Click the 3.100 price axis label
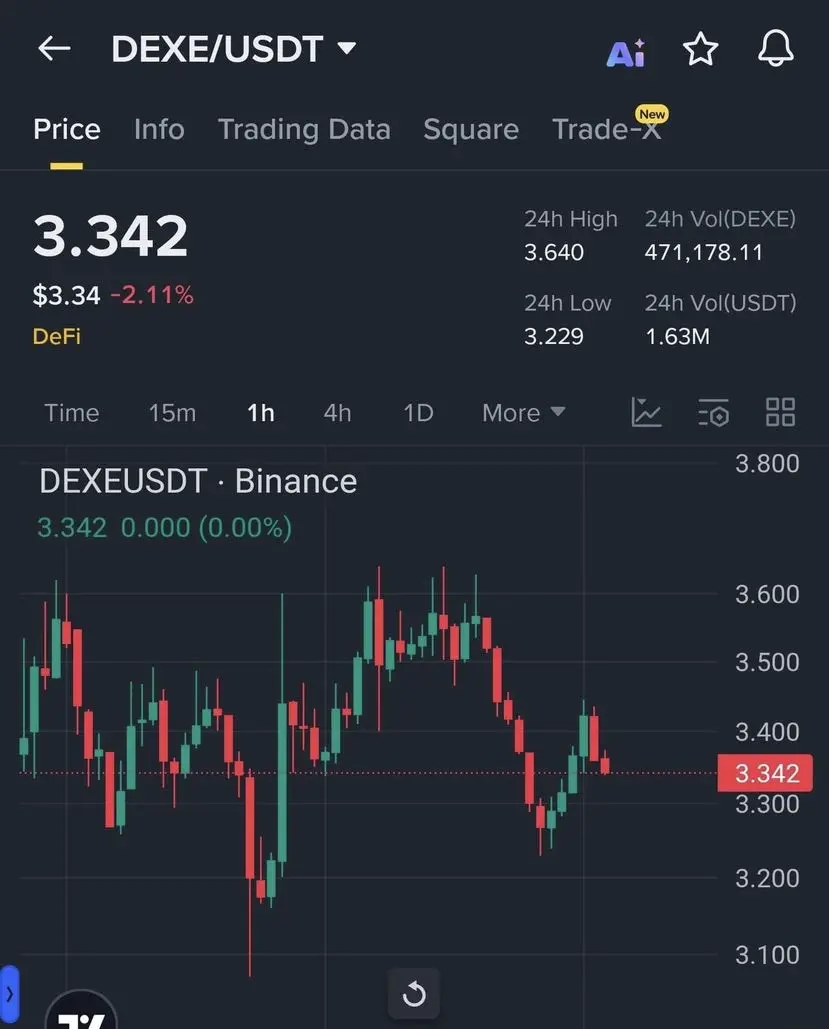 click(x=767, y=955)
